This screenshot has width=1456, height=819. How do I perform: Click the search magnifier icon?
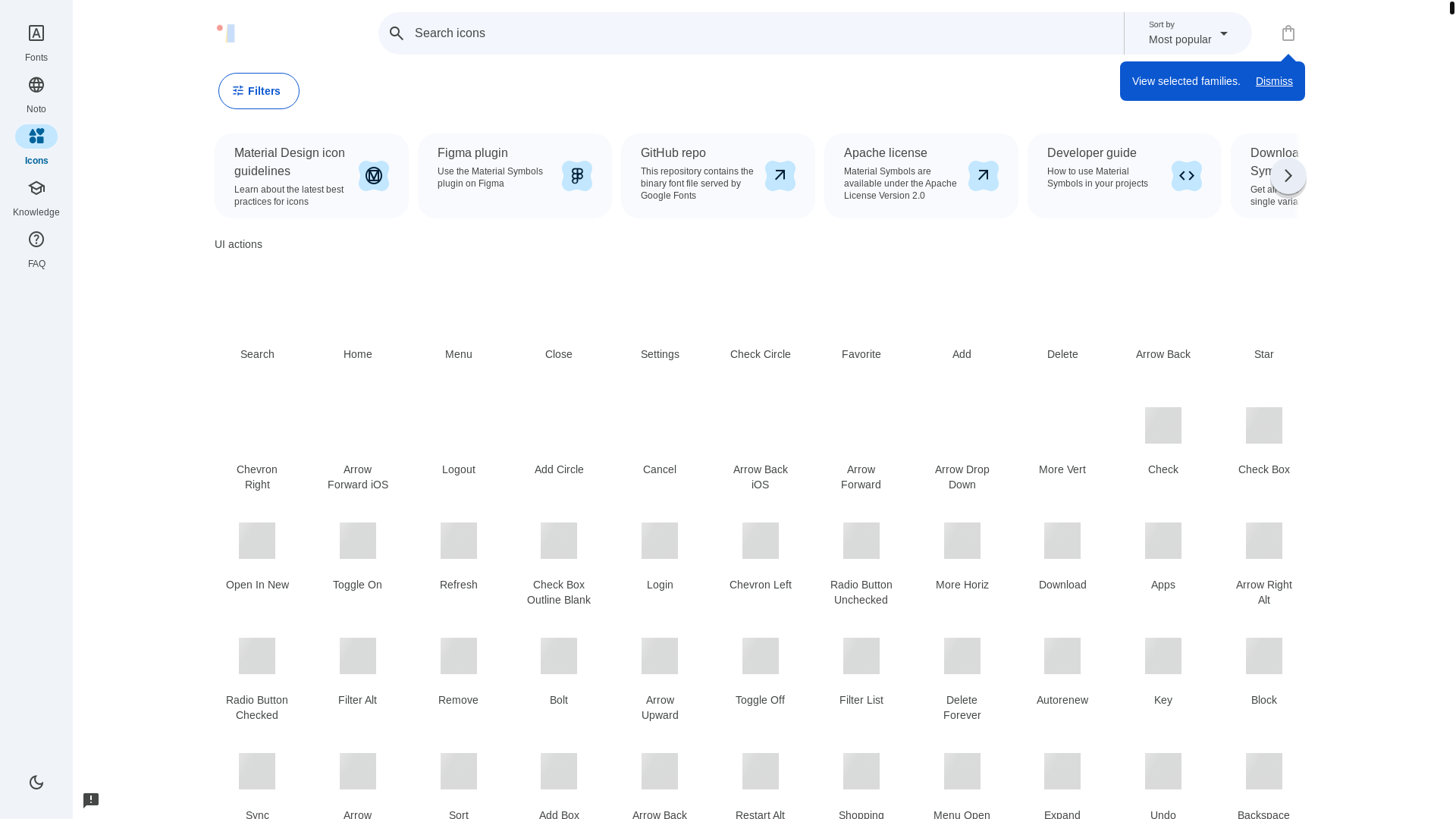[396, 33]
